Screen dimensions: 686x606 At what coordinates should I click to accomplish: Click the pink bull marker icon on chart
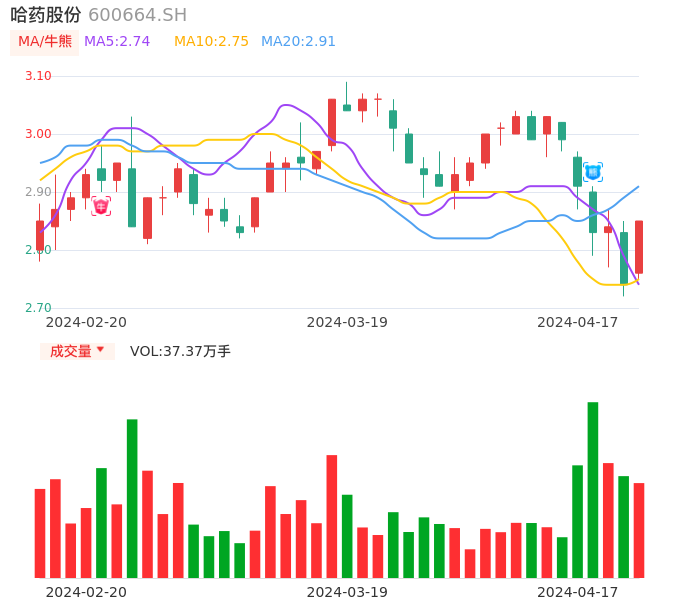pos(101,206)
